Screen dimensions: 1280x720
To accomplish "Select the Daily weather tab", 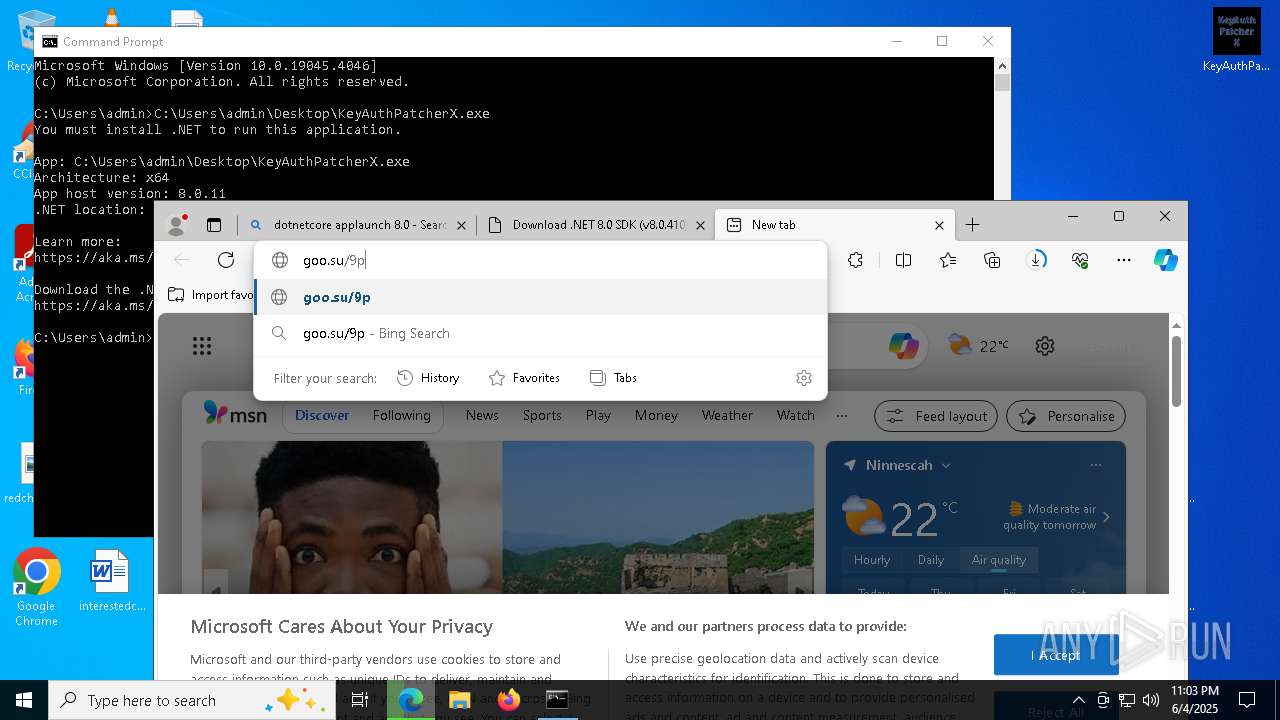I will coord(931,560).
